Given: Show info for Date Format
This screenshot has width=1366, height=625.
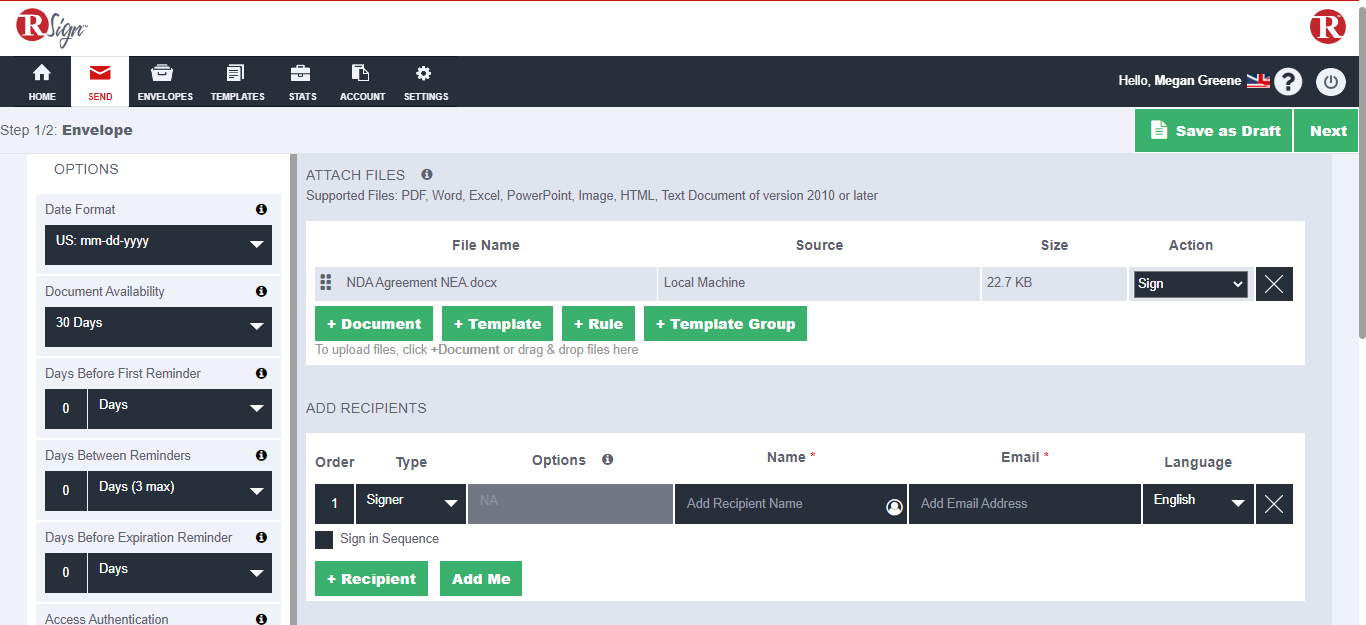Looking at the screenshot, I should [261, 209].
